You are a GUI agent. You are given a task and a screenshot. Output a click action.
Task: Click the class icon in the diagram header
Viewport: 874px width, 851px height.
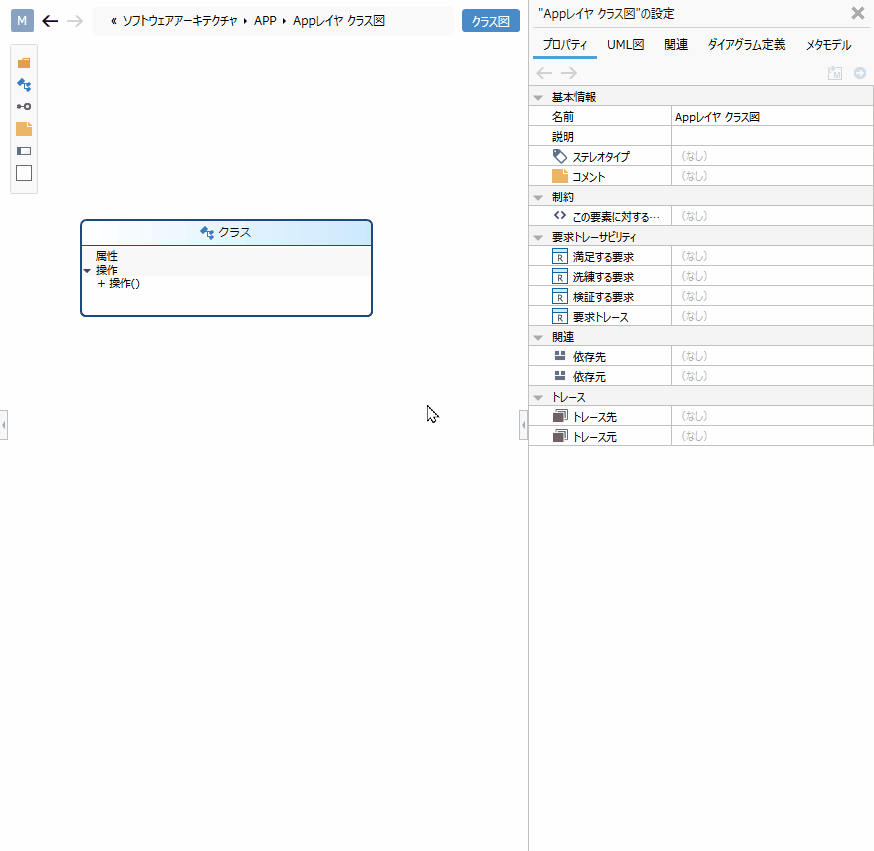pyautogui.click(x=207, y=232)
